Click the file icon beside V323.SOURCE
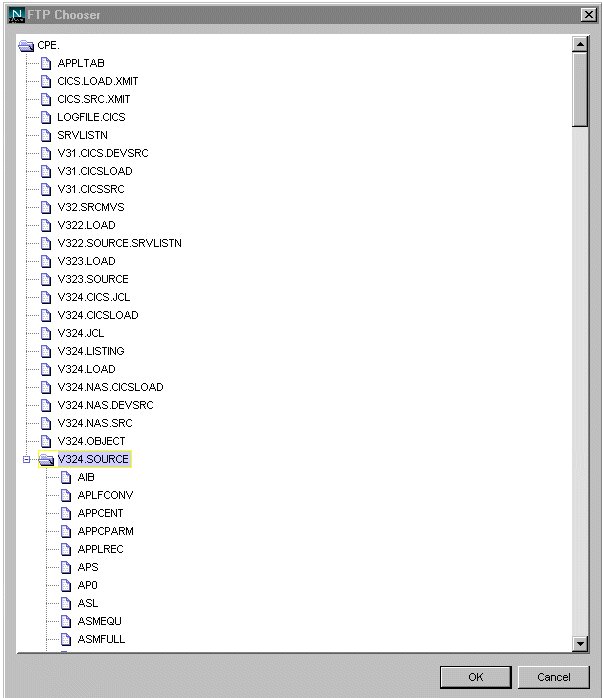This screenshot has height=698, width=602. point(46,279)
